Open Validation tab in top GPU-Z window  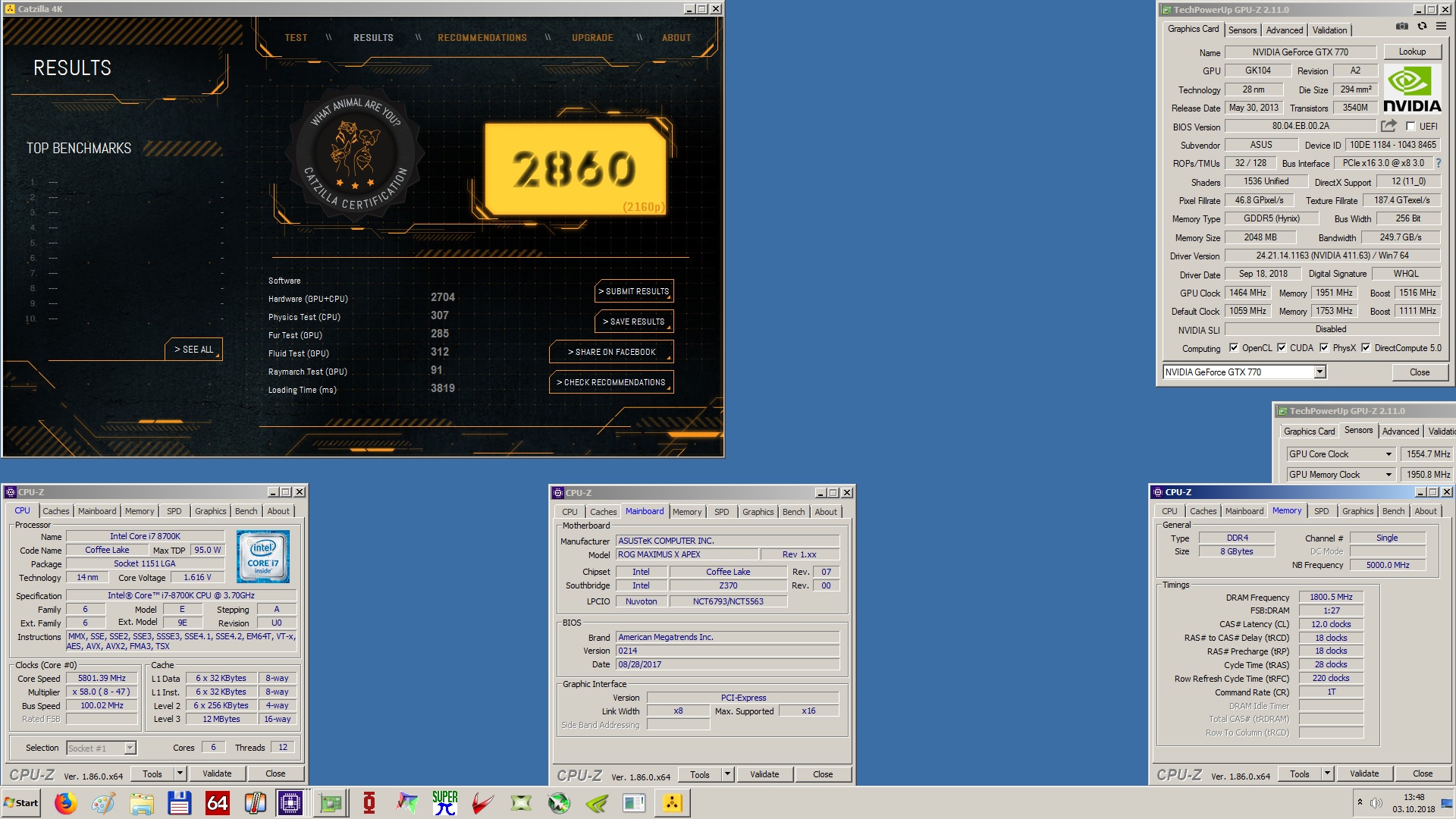1329,30
